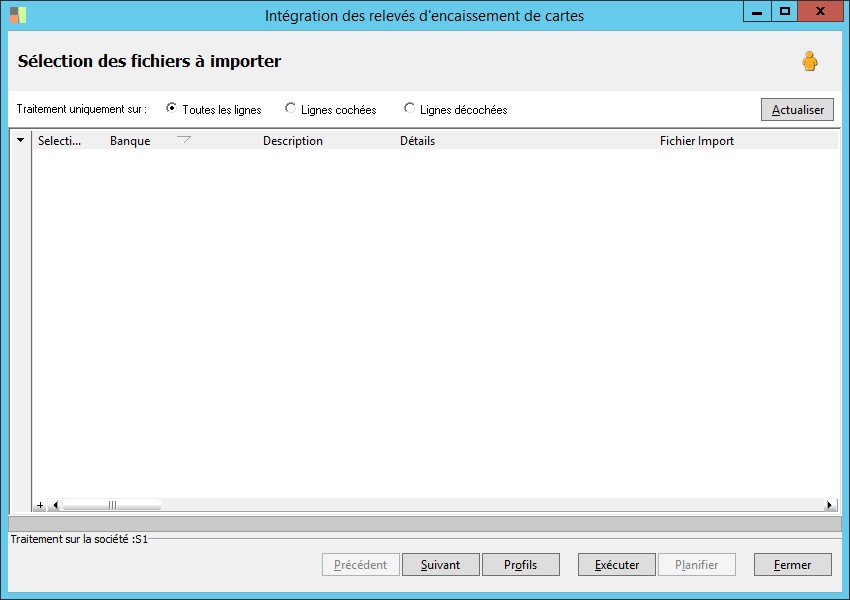The width and height of the screenshot is (850, 600).
Task: Click the Suivant button
Action: 441,565
